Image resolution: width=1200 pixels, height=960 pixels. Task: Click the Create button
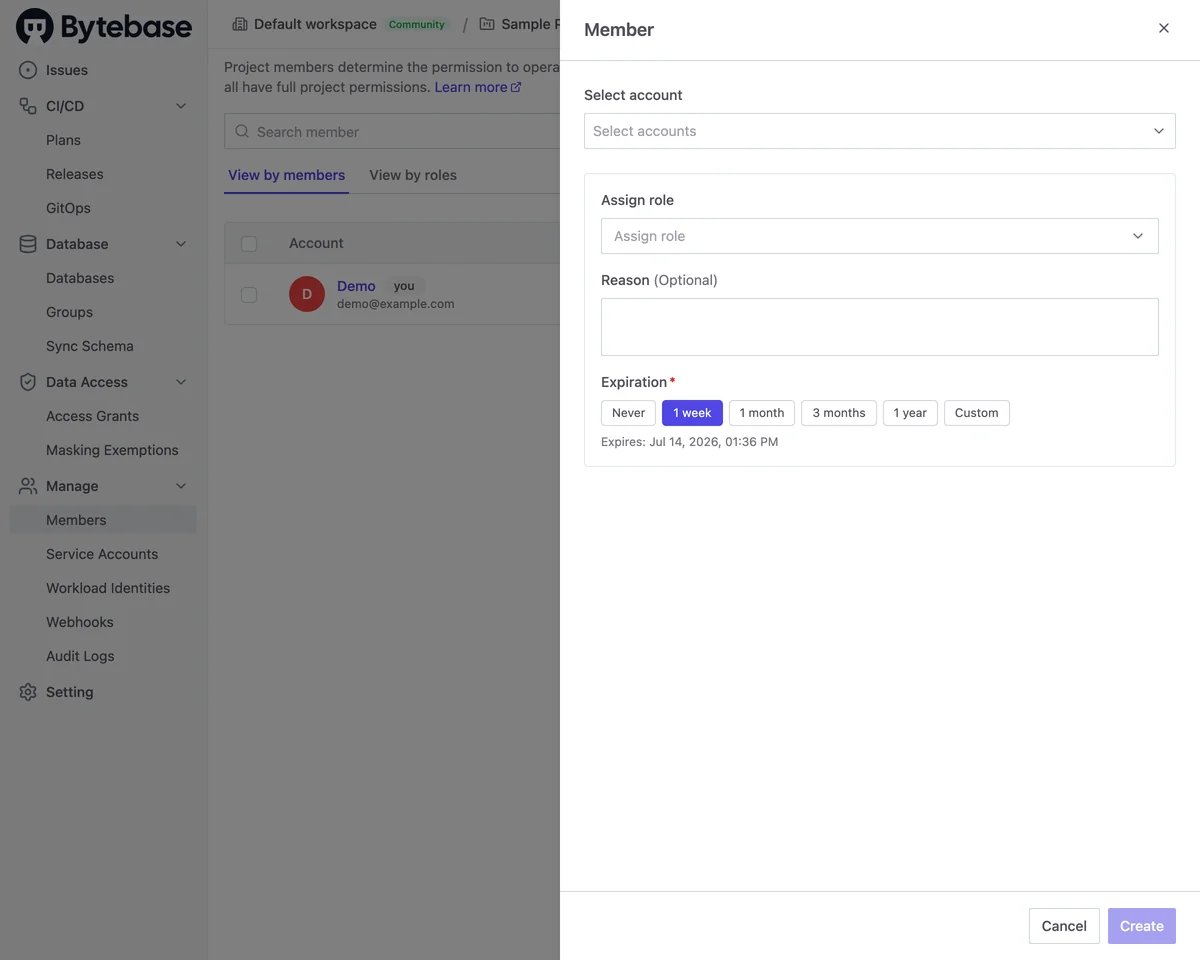[1142, 926]
